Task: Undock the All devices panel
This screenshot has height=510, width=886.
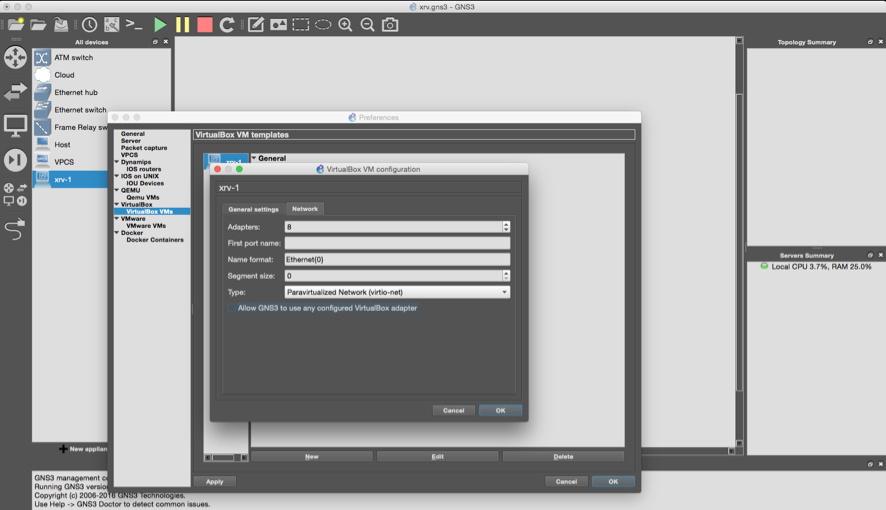Action: [x=155, y=42]
